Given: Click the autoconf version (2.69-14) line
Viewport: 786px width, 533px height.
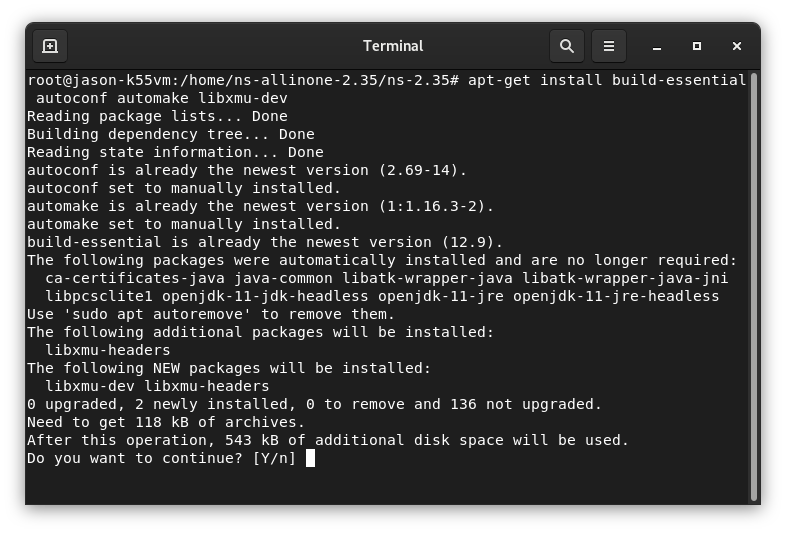Looking at the screenshot, I should [247, 170].
